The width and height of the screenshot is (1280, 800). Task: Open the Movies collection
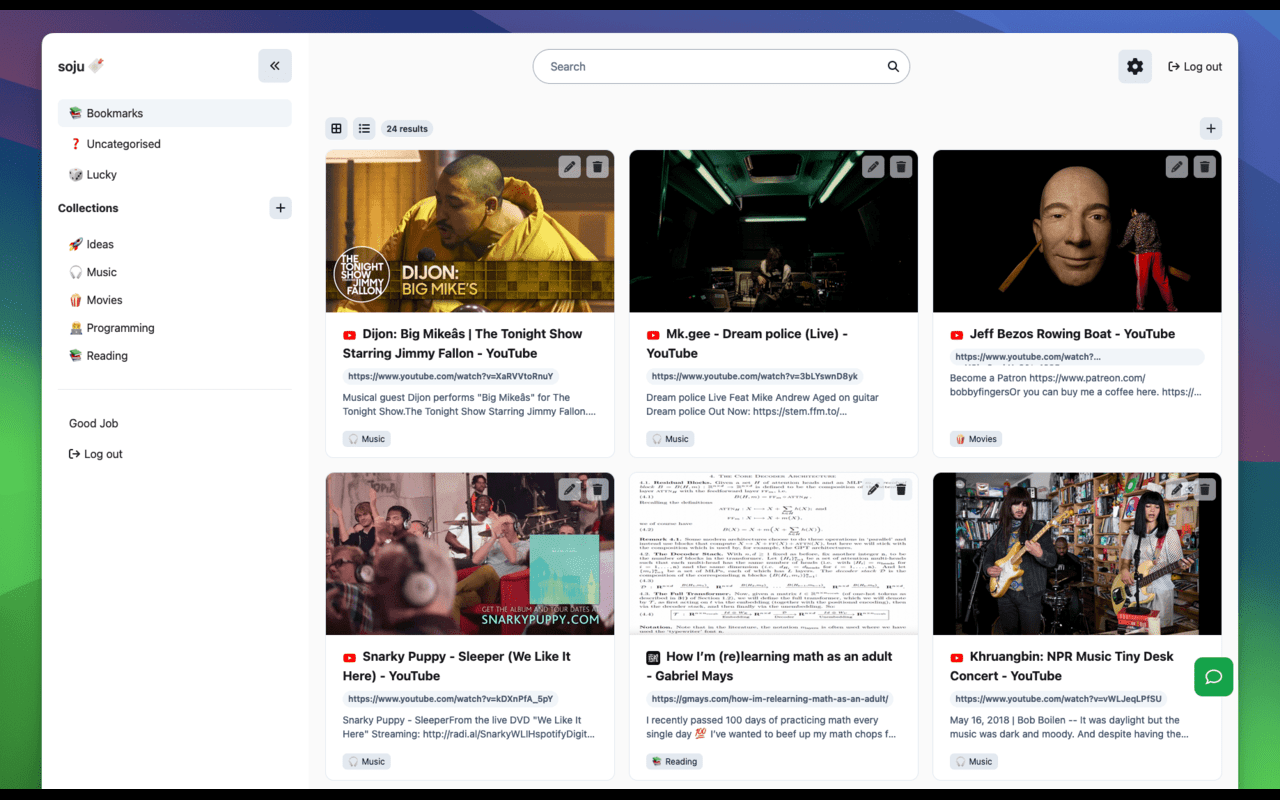click(103, 299)
